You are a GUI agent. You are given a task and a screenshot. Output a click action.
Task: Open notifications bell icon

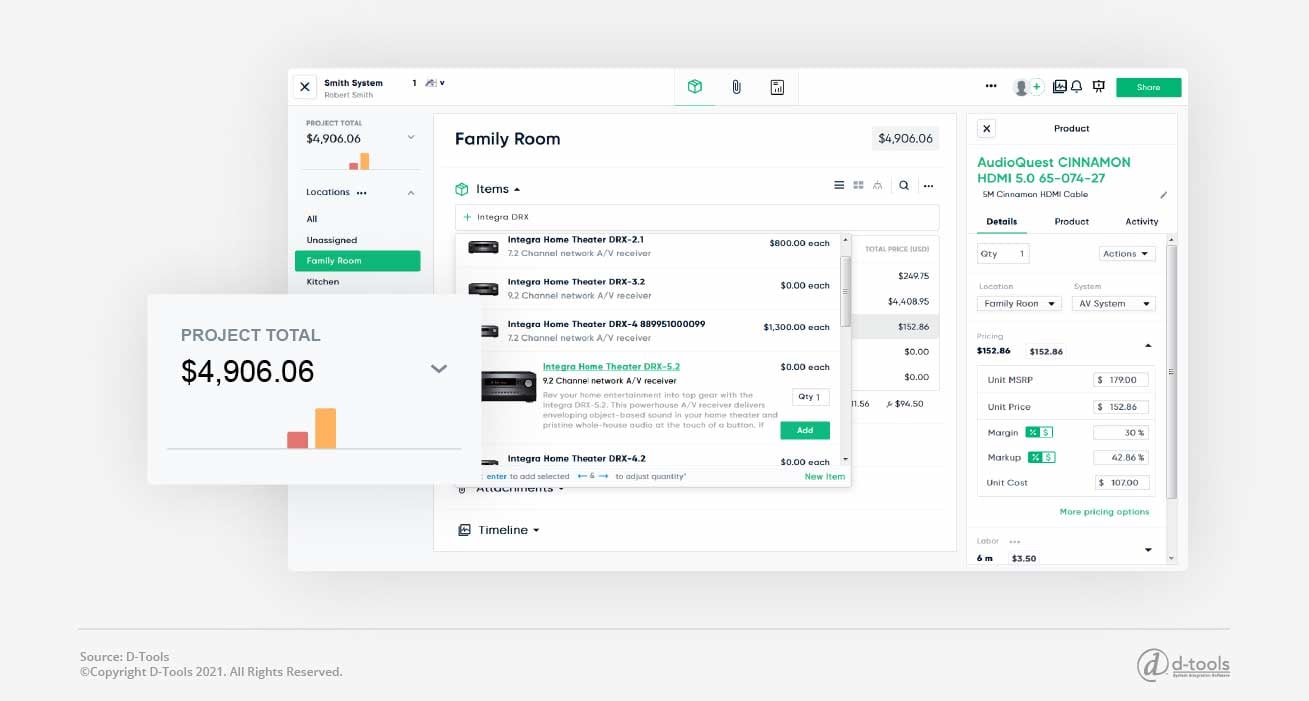point(1077,87)
